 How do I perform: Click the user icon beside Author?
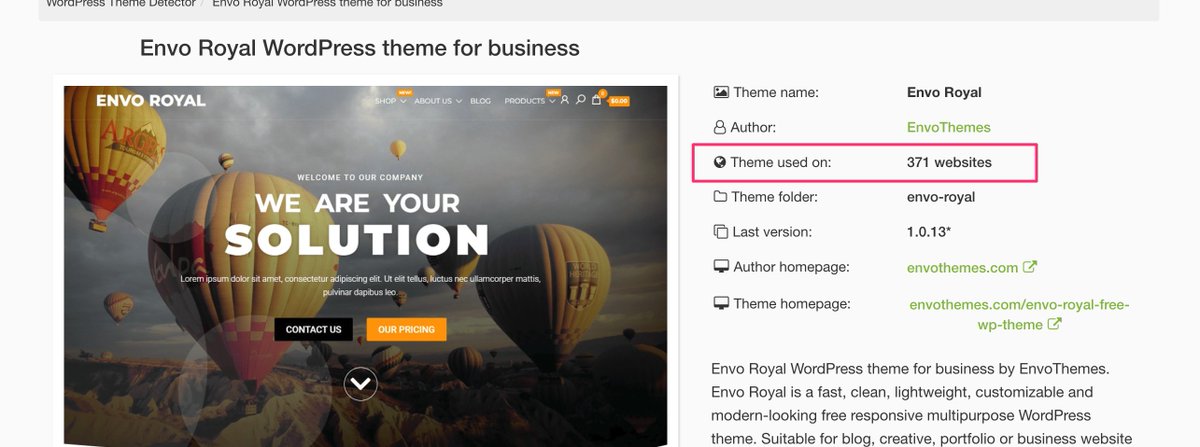pyautogui.click(x=720, y=127)
